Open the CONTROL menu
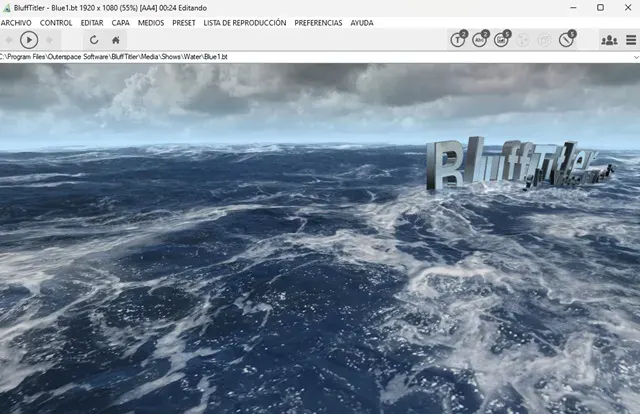 56,23
